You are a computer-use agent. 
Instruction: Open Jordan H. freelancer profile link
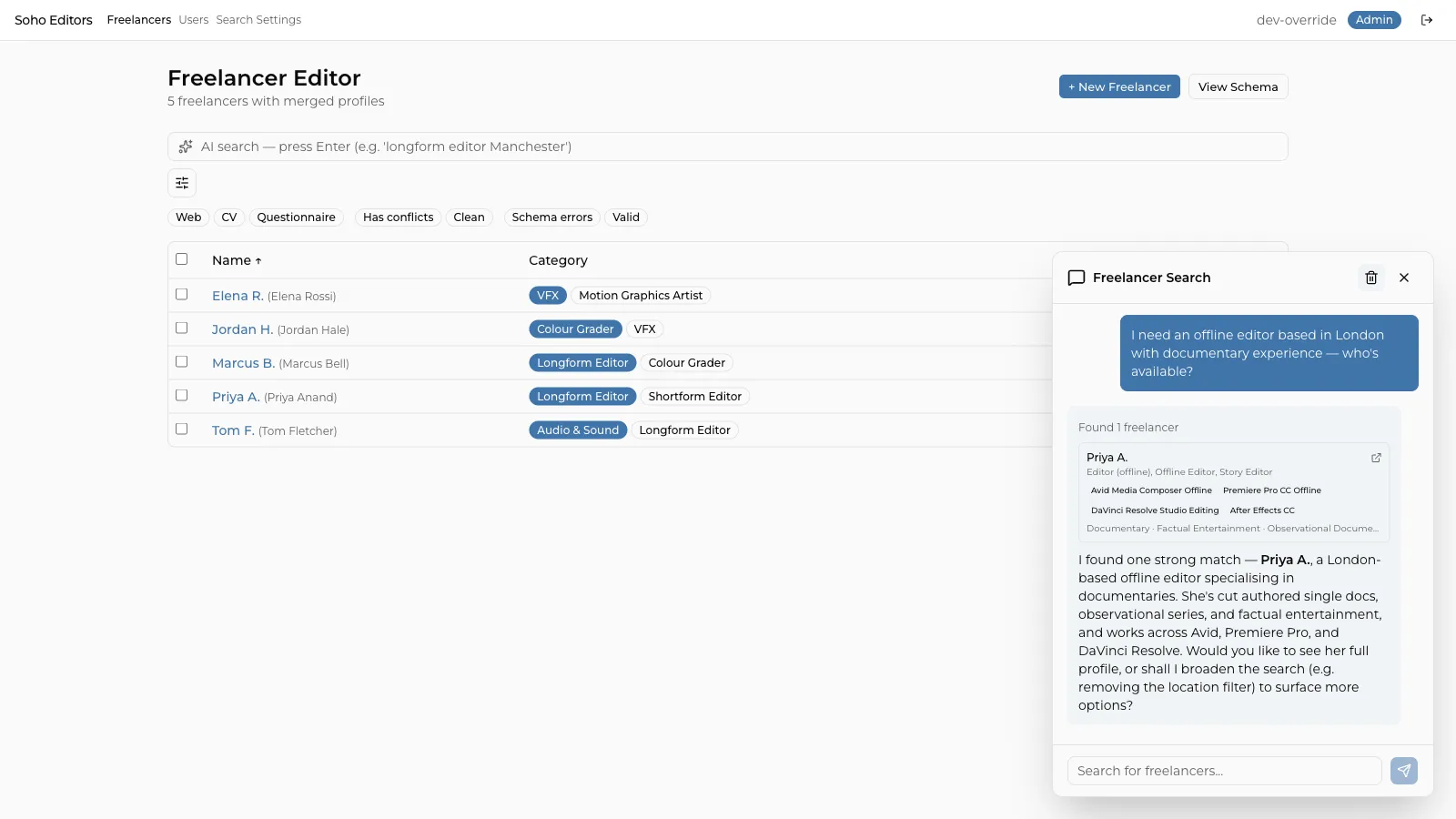coord(242,329)
